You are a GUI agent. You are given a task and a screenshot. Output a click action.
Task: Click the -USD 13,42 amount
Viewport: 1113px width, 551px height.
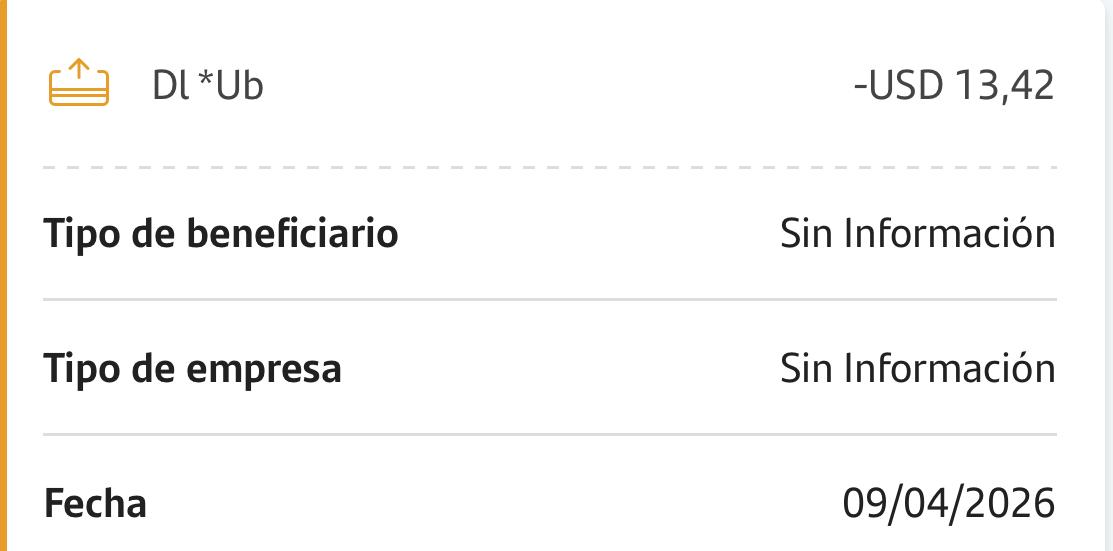coord(954,86)
